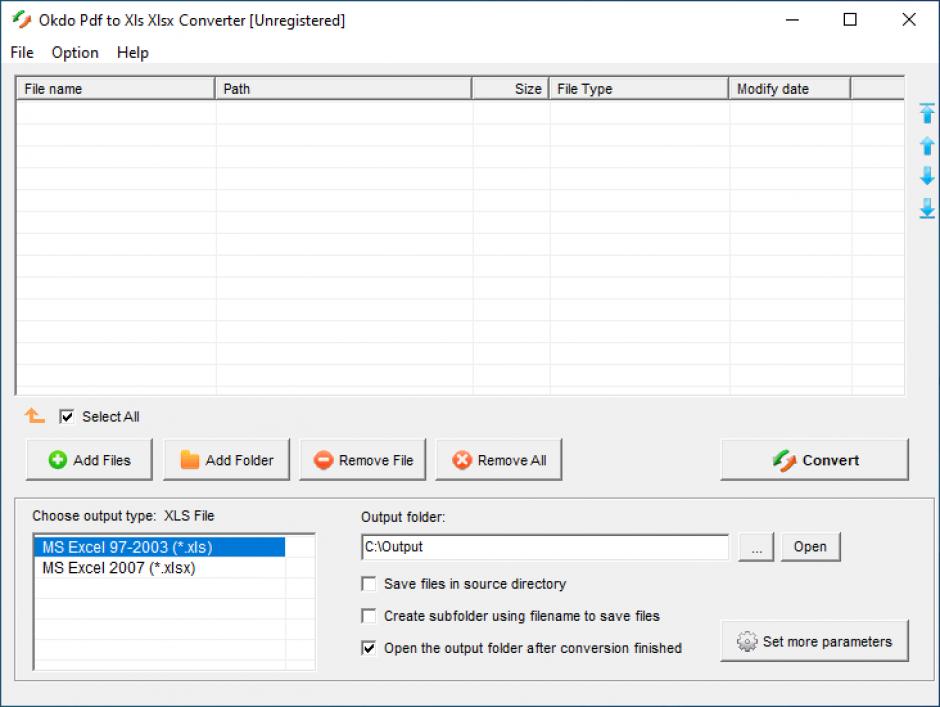Screen dimensions: 940x707
Task: Close the converter window
Action: [x=909, y=20]
